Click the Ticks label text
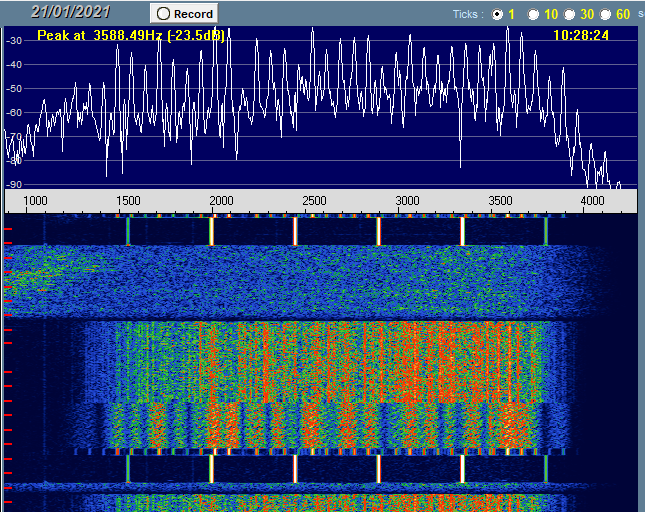The width and height of the screenshot is (645, 512). pyautogui.click(x=467, y=15)
